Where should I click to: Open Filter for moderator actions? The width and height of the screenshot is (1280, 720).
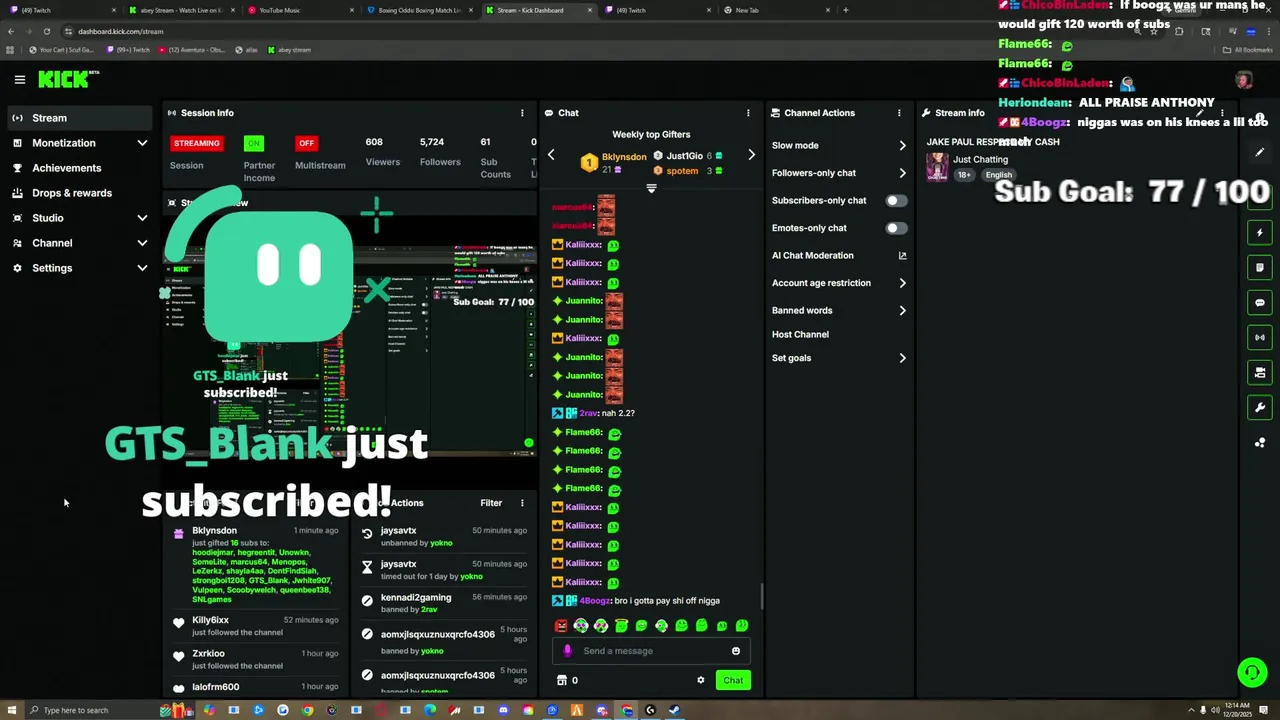(491, 503)
